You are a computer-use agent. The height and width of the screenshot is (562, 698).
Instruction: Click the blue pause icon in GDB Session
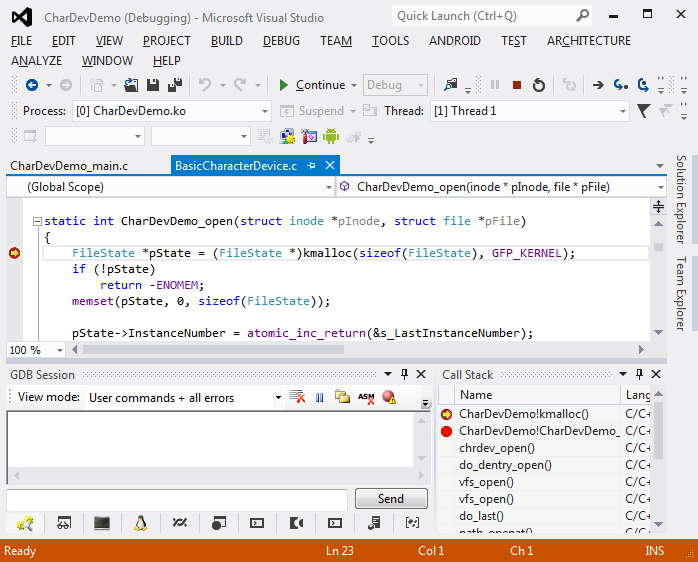coord(319,397)
